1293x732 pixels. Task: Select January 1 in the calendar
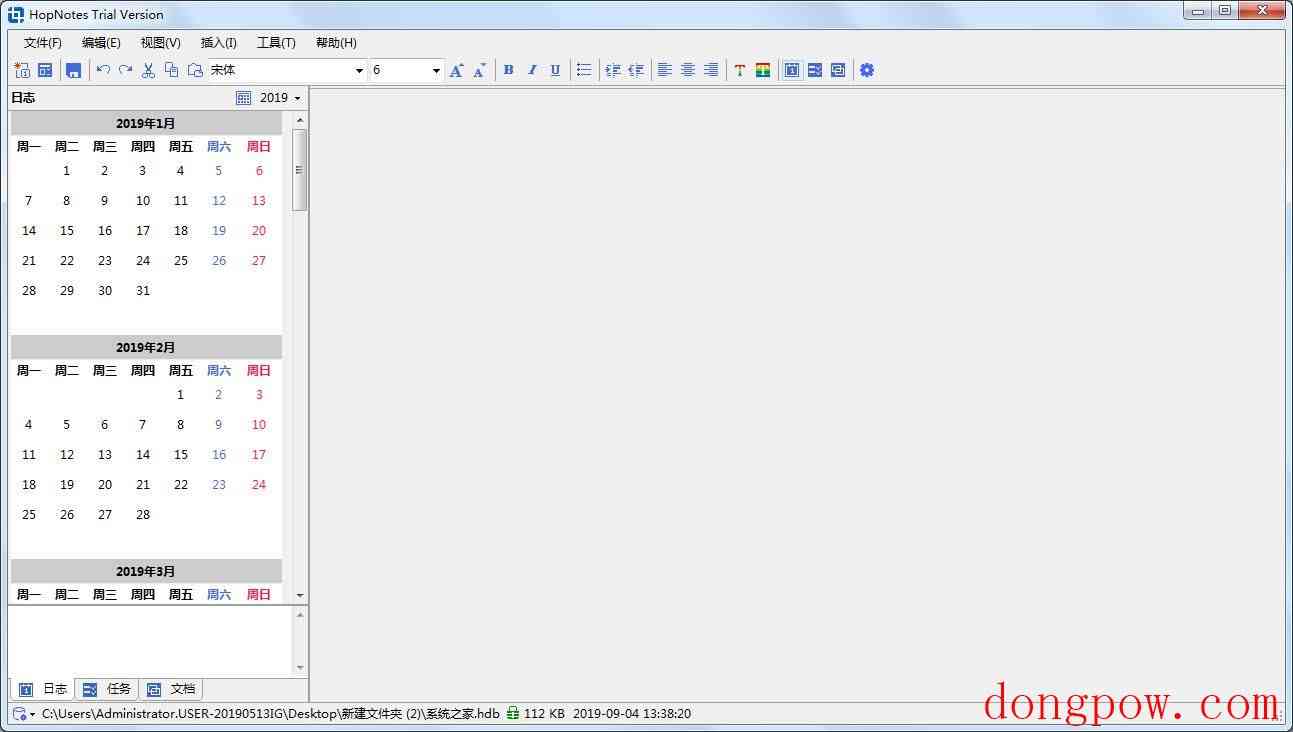67,171
